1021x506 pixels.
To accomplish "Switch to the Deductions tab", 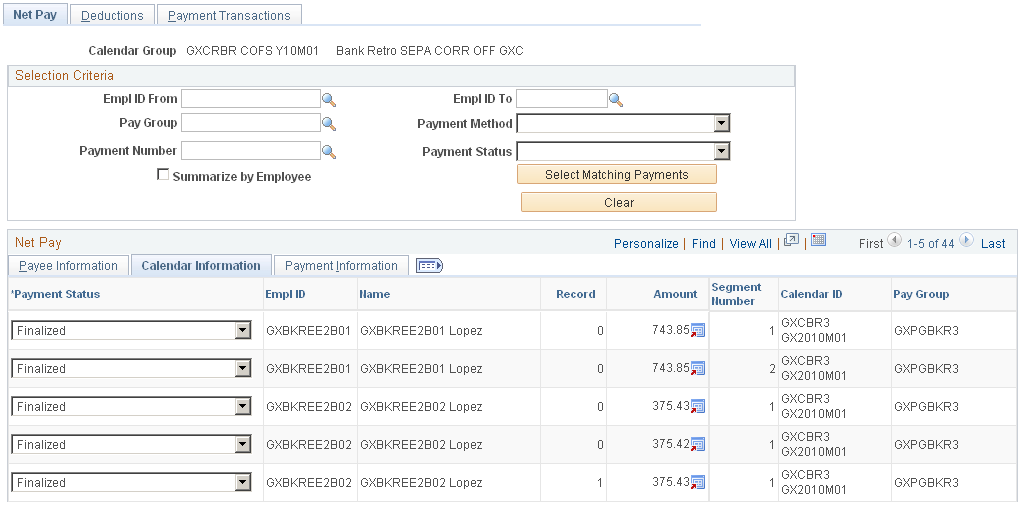I will (112, 16).
